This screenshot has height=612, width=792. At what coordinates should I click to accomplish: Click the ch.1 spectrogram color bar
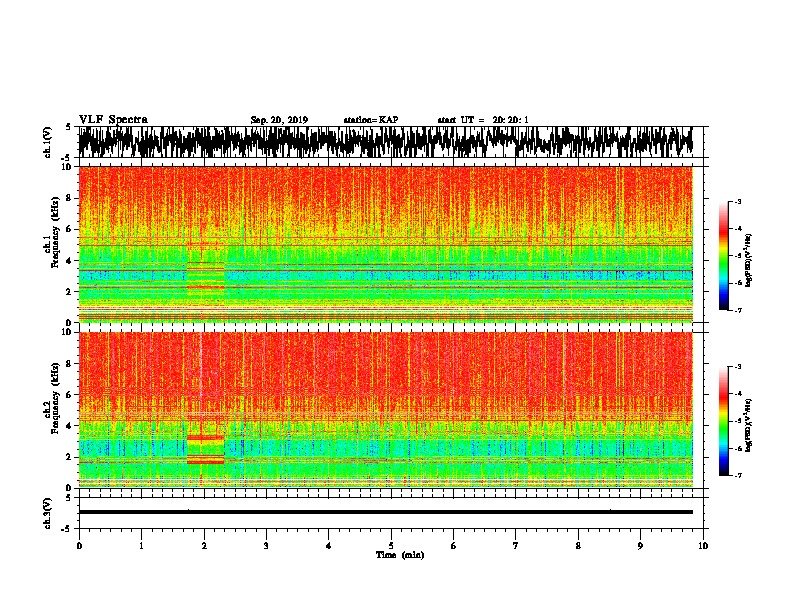point(723,256)
